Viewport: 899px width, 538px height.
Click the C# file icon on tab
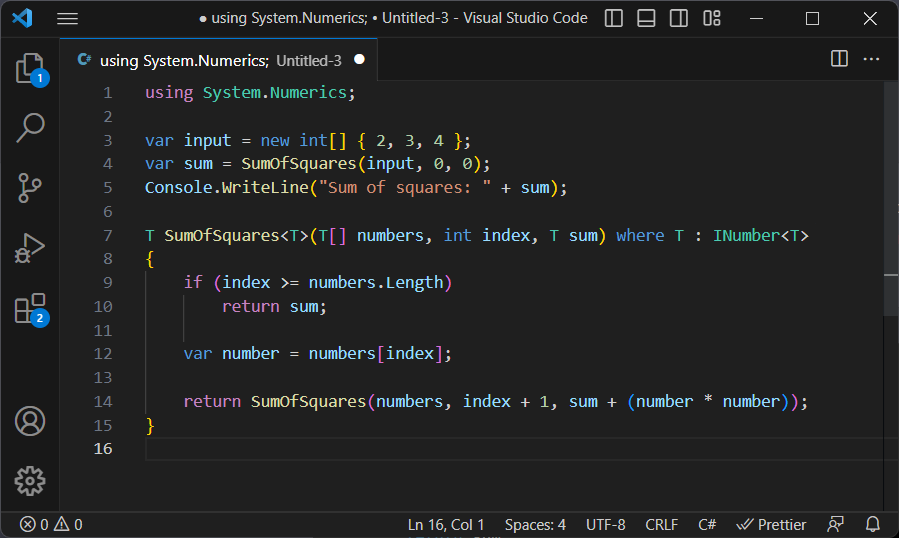[x=84, y=60]
